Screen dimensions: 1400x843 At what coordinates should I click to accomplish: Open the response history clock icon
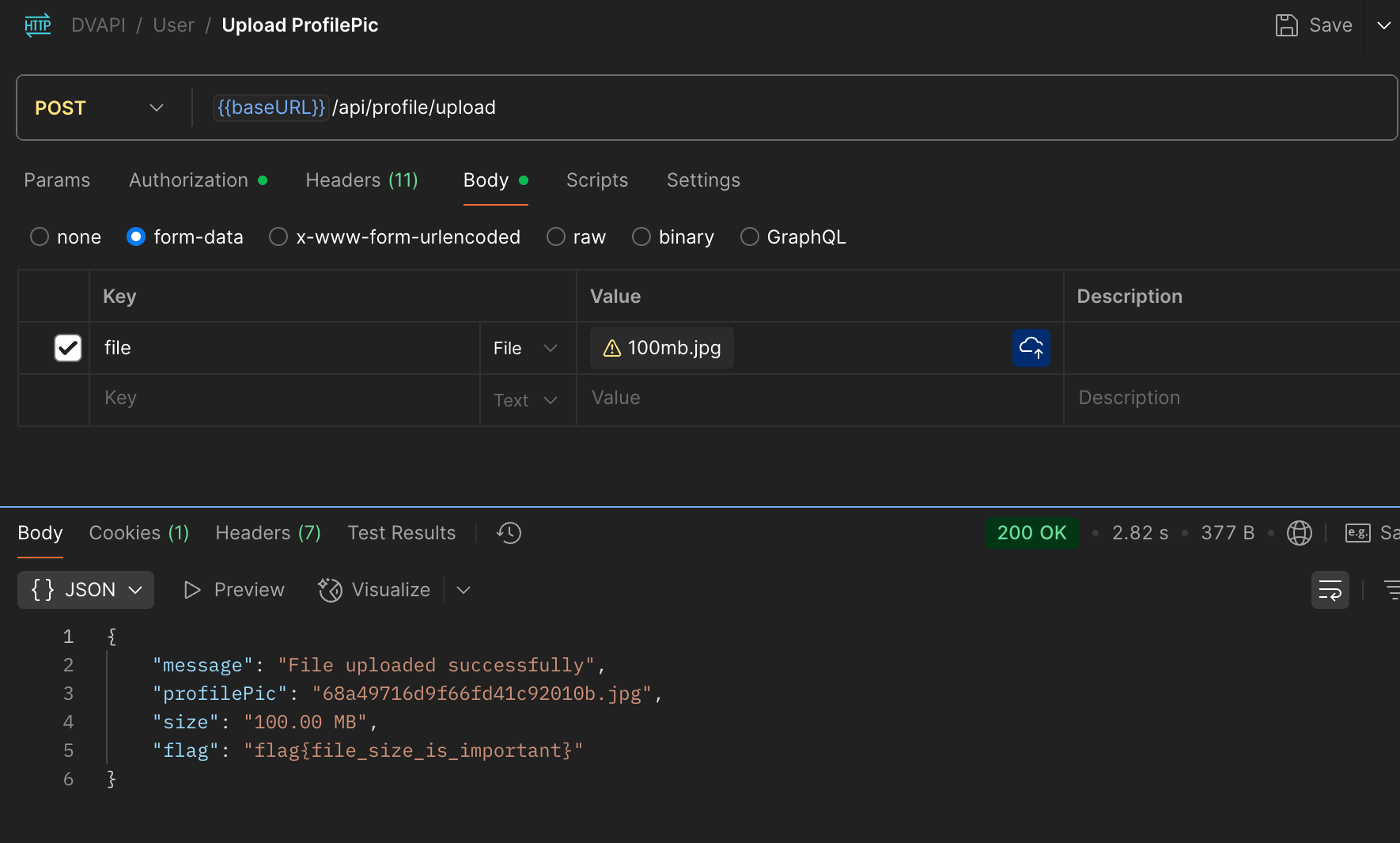[509, 533]
